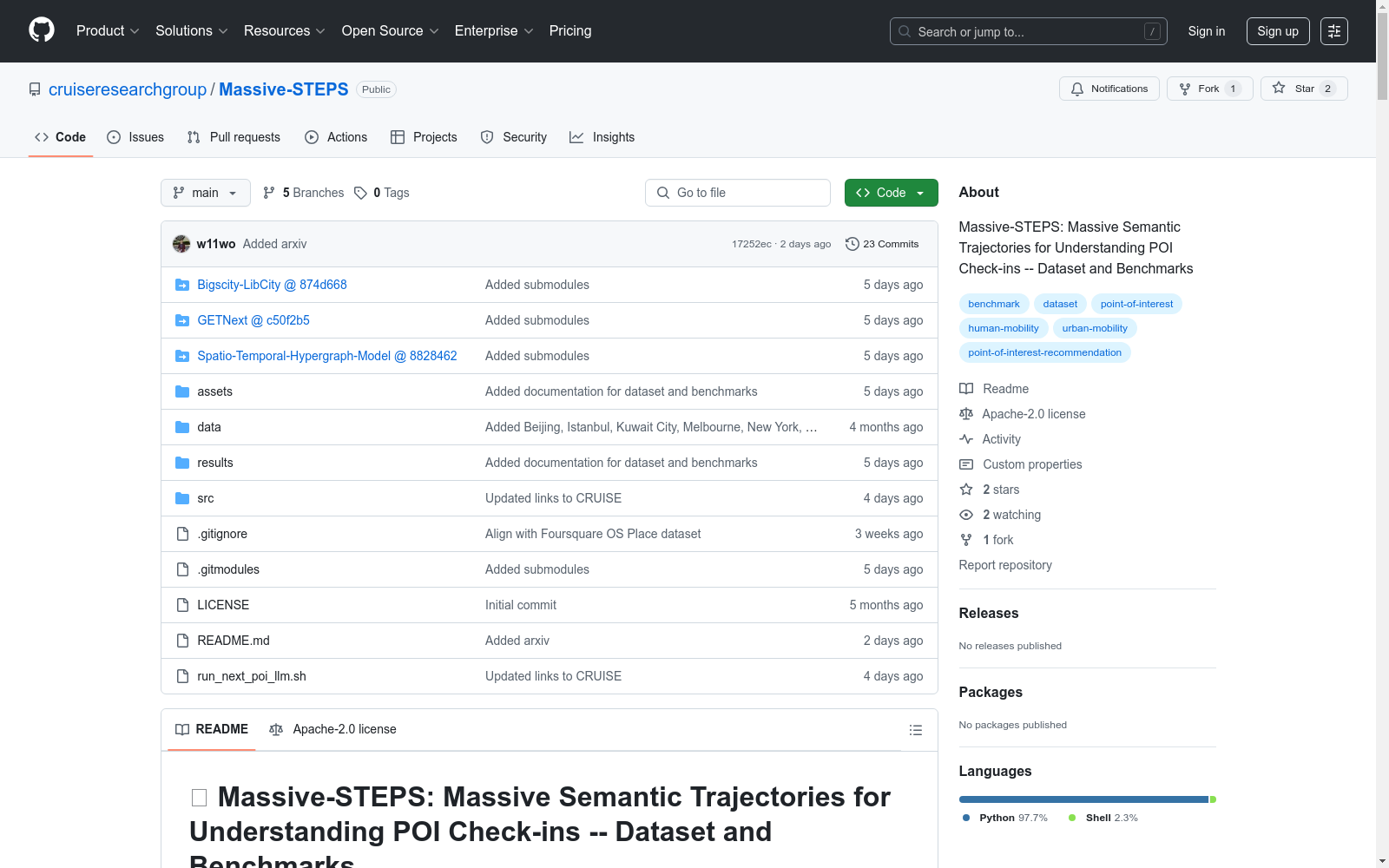Open the Actions tab
This screenshot has height=868, width=1389.
coord(336,137)
